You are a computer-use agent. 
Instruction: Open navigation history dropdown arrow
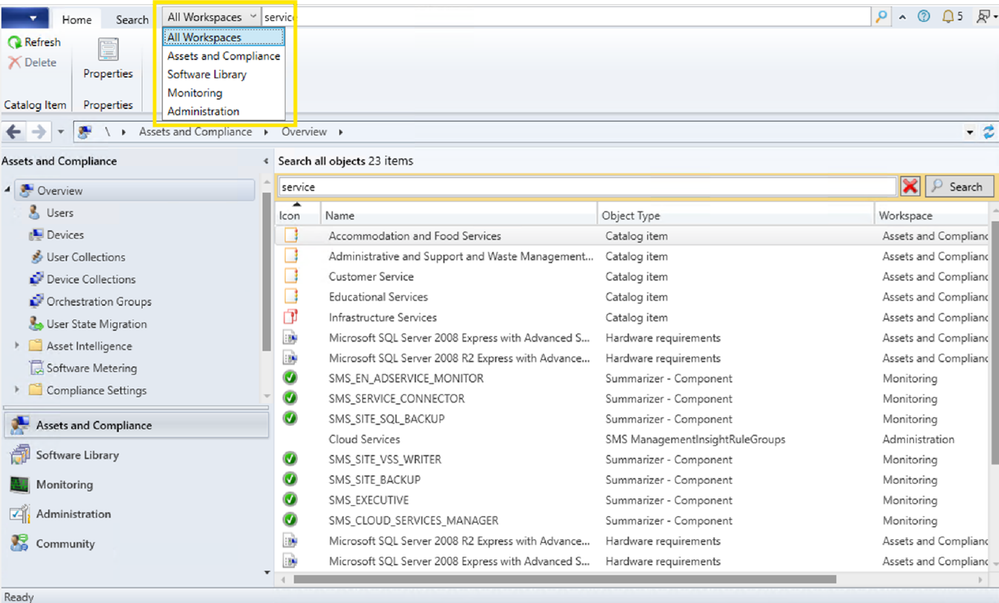coord(61,132)
